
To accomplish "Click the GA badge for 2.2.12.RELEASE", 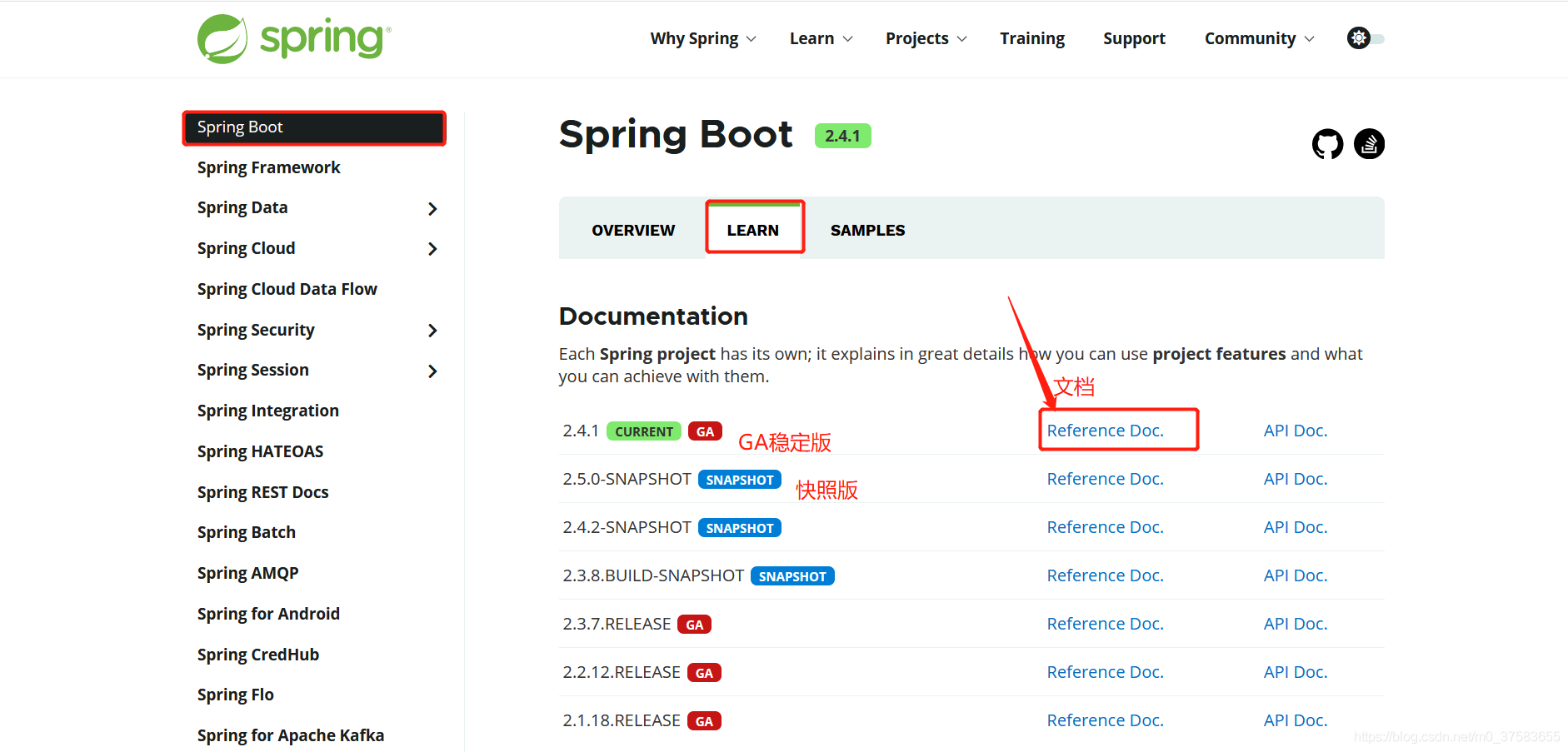I will point(704,673).
